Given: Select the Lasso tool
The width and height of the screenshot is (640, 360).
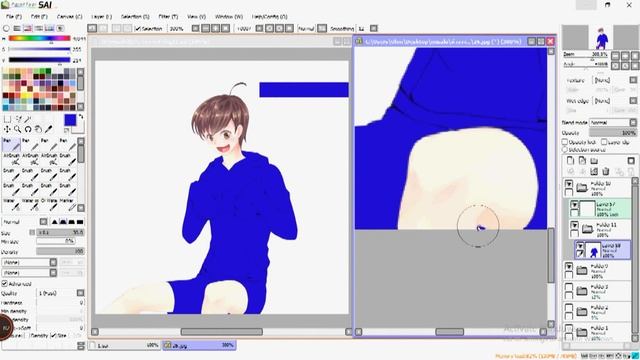Looking at the screenshot, I should pos(18,119).
